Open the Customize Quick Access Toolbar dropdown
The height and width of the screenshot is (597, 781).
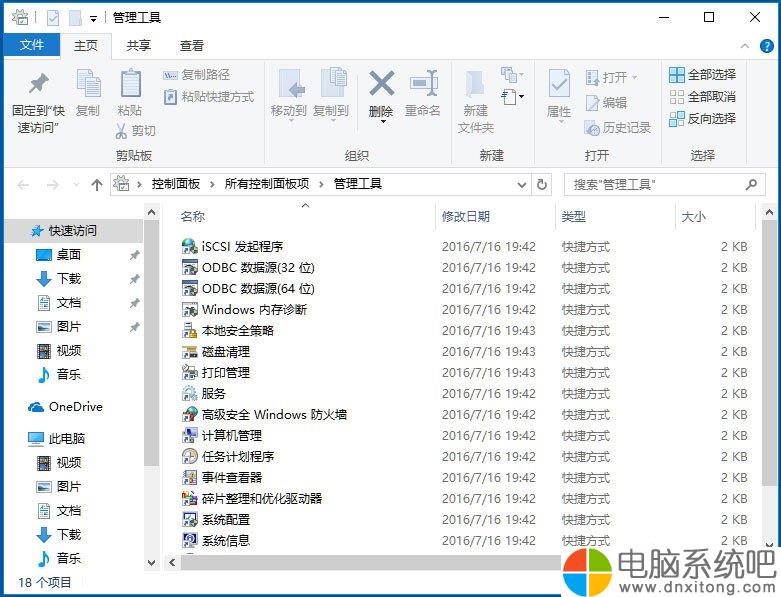click(93, 19)
